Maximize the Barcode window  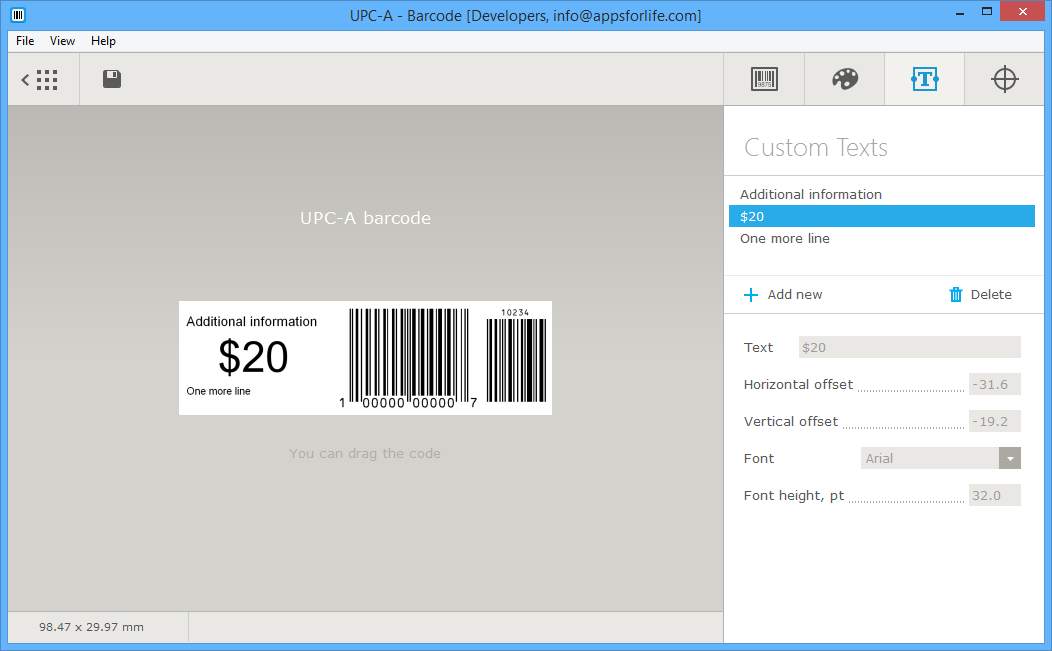[986, 11]
